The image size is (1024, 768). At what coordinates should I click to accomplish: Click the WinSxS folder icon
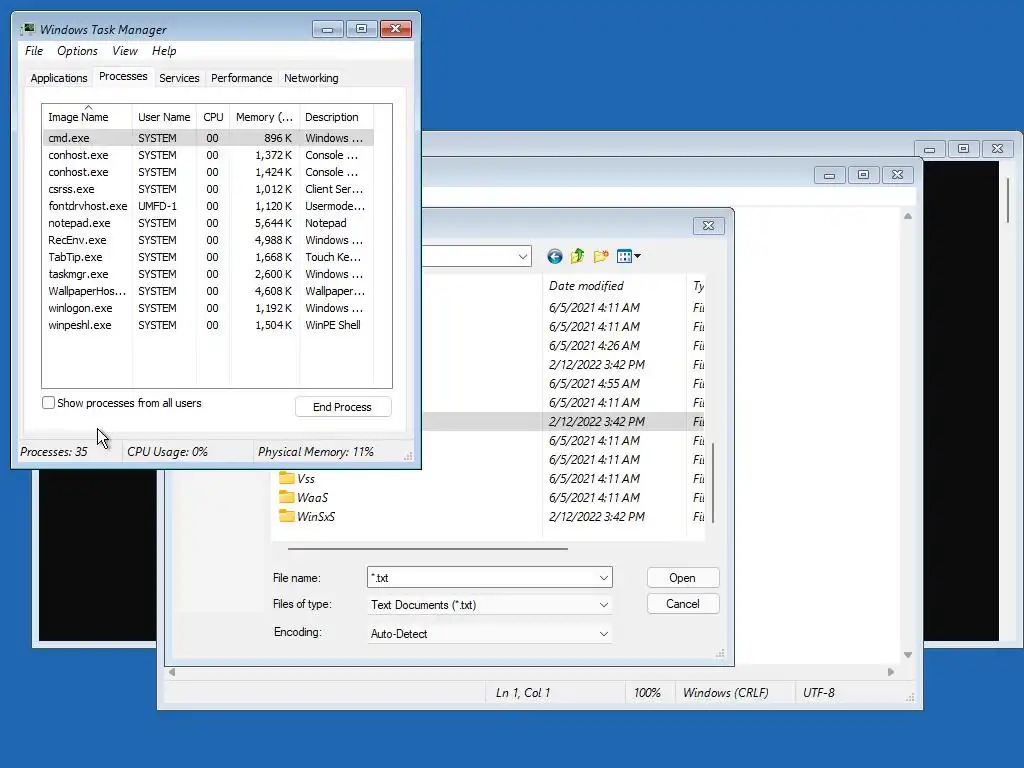pos(286,516)
